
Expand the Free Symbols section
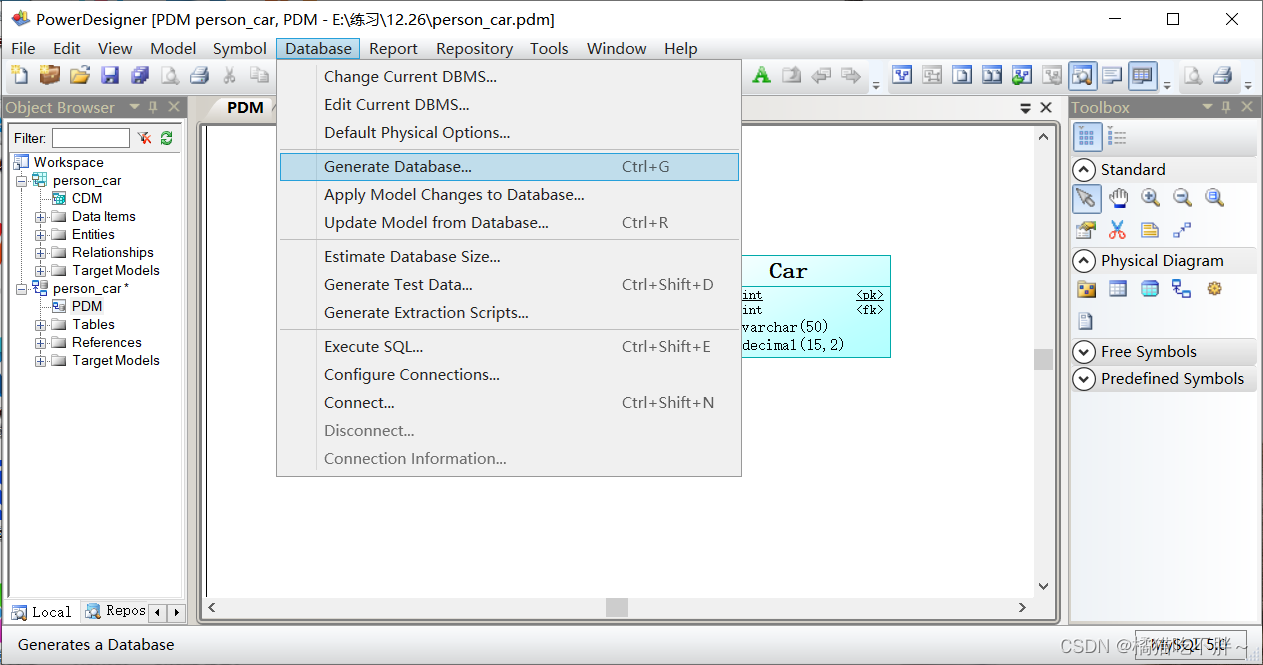click(1084, 351)
